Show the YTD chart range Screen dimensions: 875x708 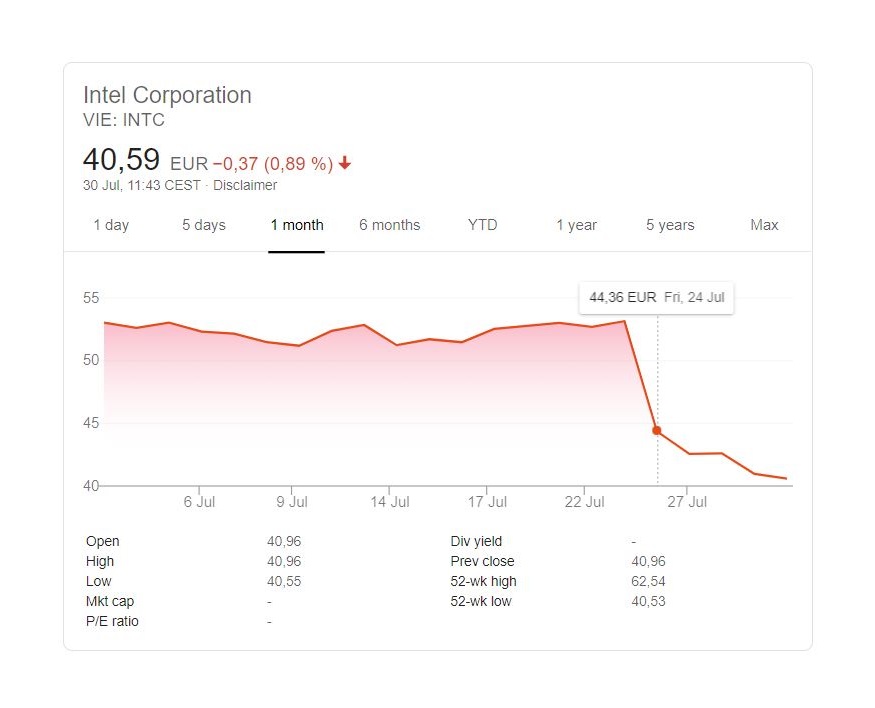(482, 225)
